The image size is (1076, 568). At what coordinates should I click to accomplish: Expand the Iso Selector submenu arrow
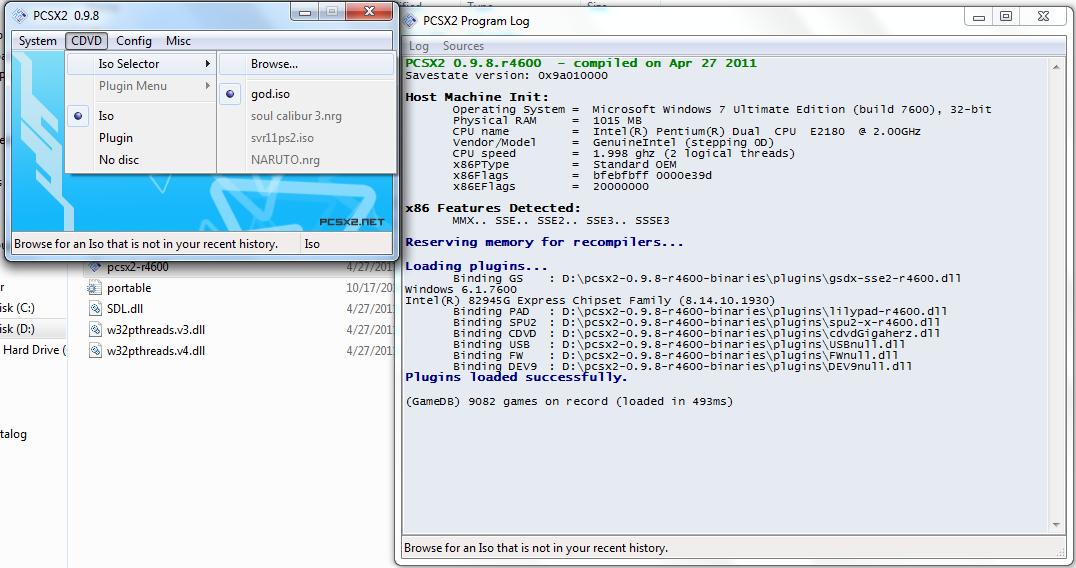coord(207,64)
